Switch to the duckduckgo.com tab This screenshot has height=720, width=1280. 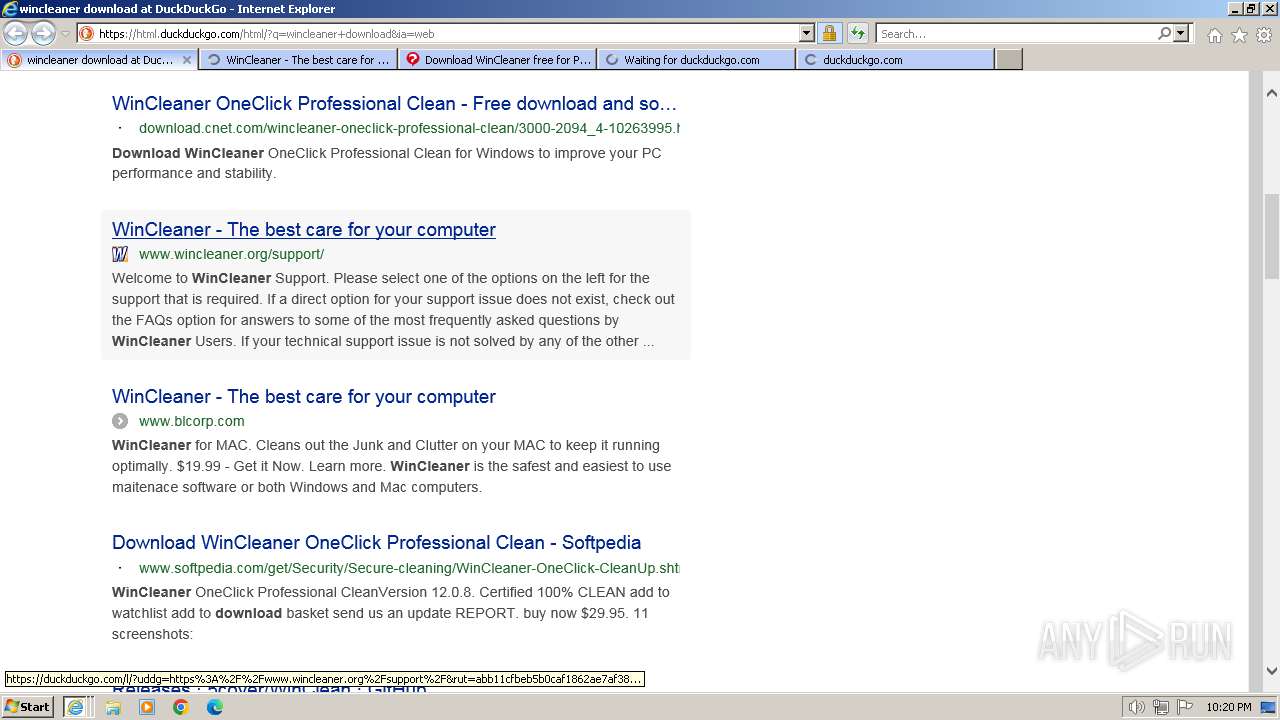pyautogui.click(x=896, y=60)
